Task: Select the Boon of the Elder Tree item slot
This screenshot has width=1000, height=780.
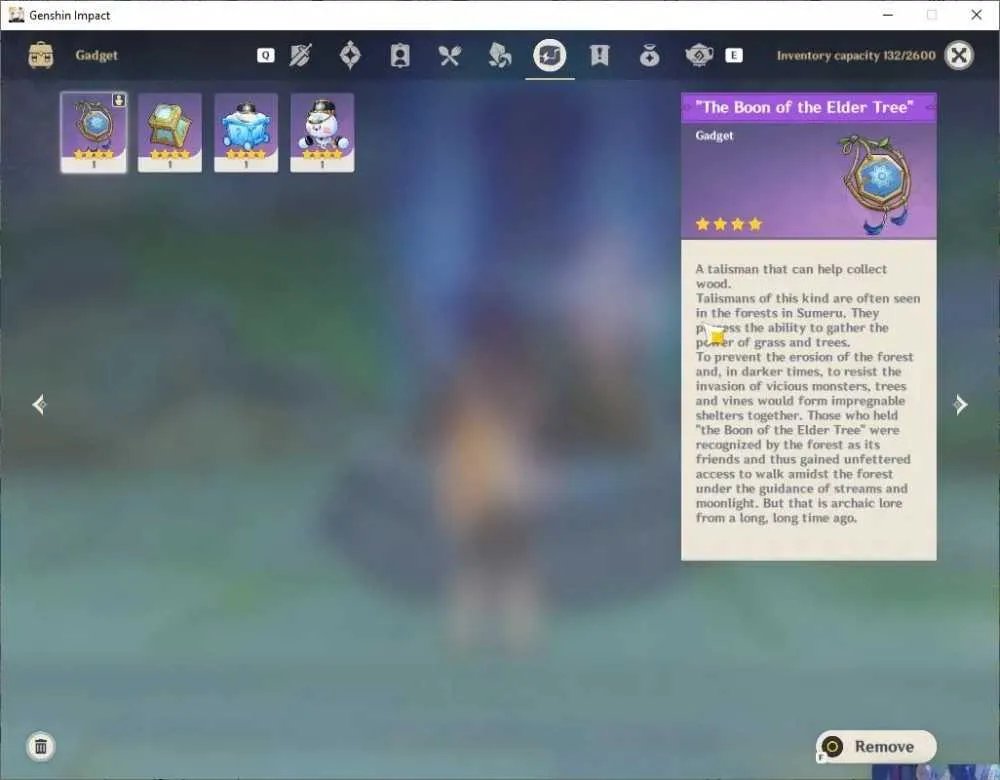Action: point(94,132)
